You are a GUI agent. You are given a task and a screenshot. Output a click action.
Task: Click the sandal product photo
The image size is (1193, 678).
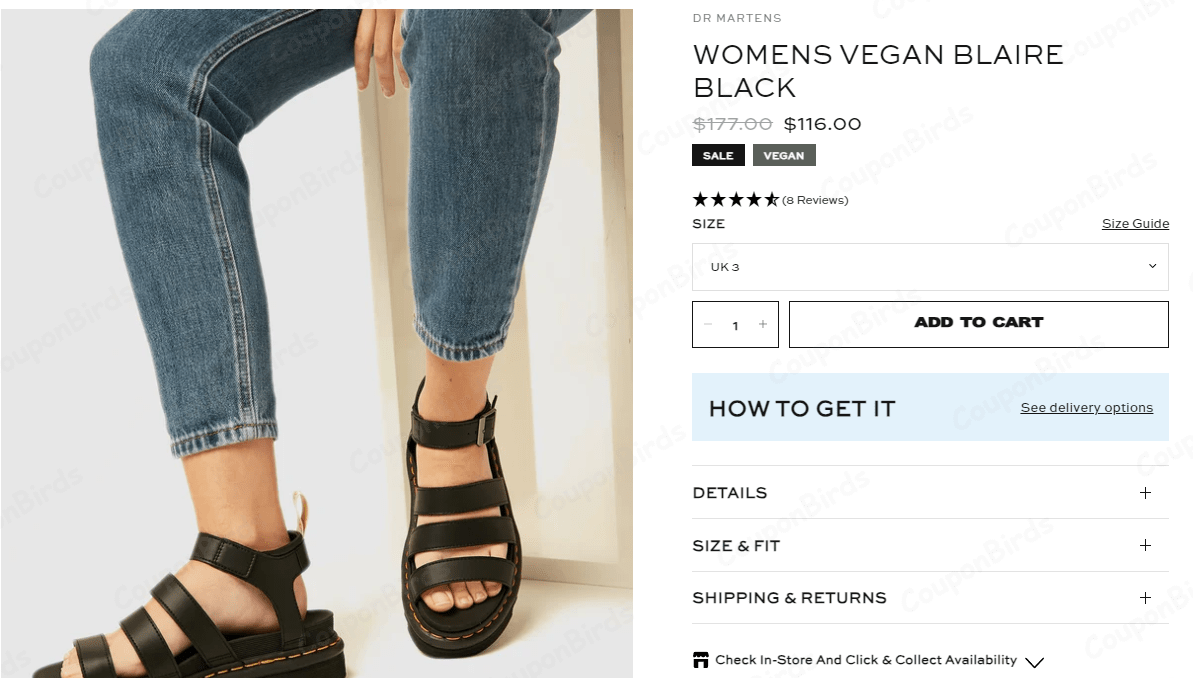(316, 340)
